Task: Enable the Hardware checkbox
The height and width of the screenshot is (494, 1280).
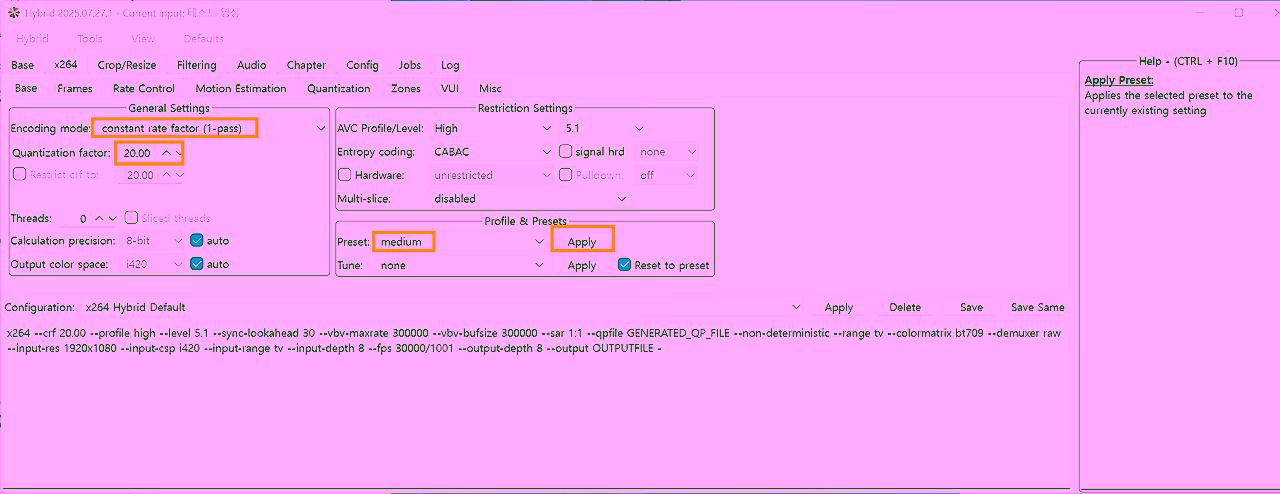Action: click(x=345, y=175)
